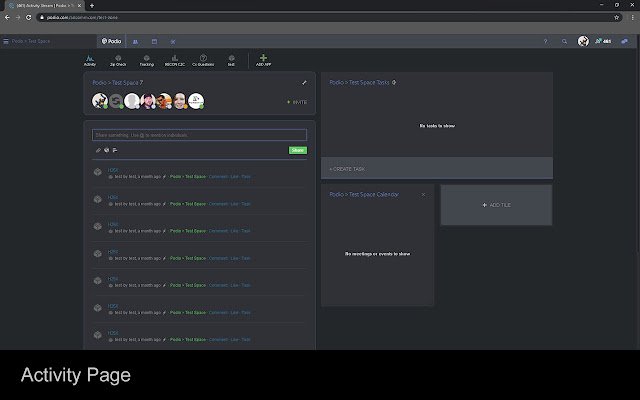640x400 pixels.
Task: Open the RECON C2C app
Action: [x=175, y=60]
